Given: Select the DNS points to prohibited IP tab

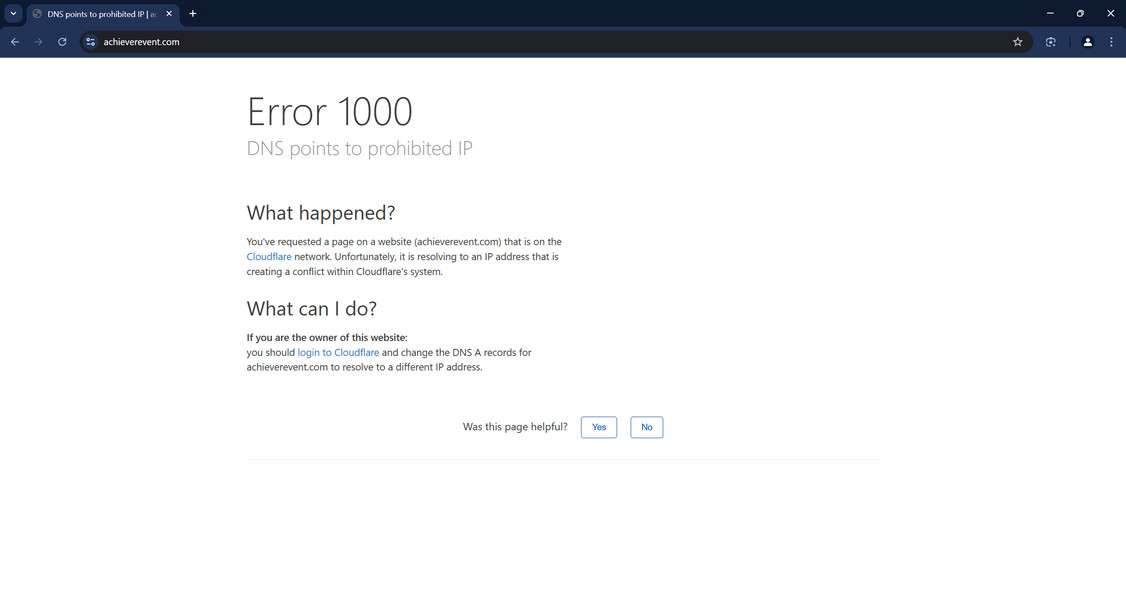Looking at the screenshot, I should pos(95,13).
